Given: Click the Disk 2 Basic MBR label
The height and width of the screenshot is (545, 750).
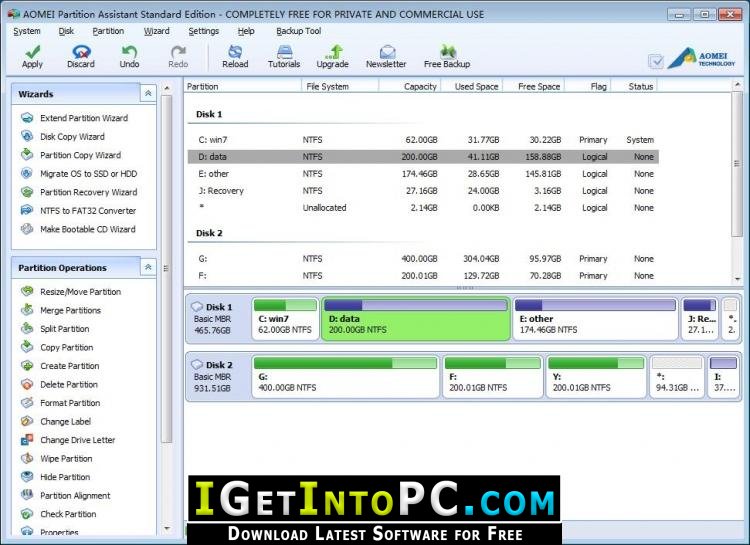Looking at the screenshot, I should coord(212,377).
